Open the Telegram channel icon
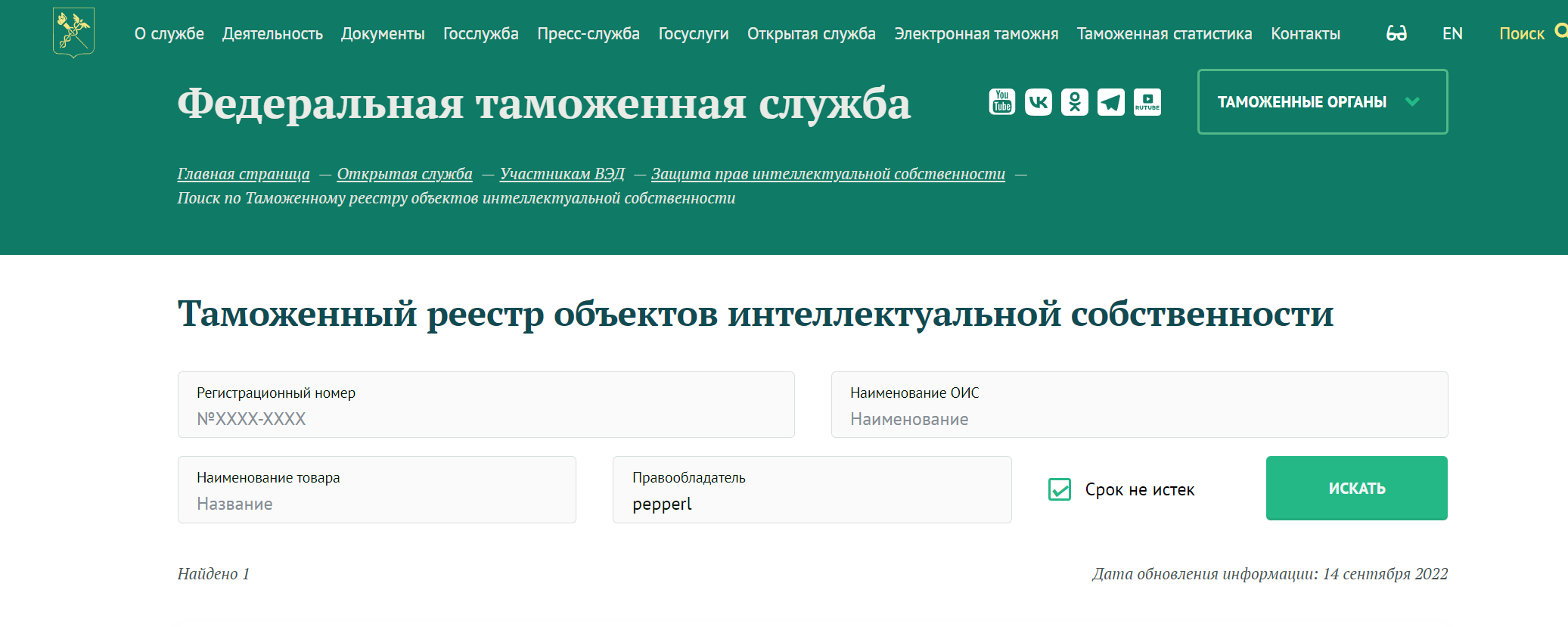Viewport: 1568px width, 627px height. pos(1111,102)
